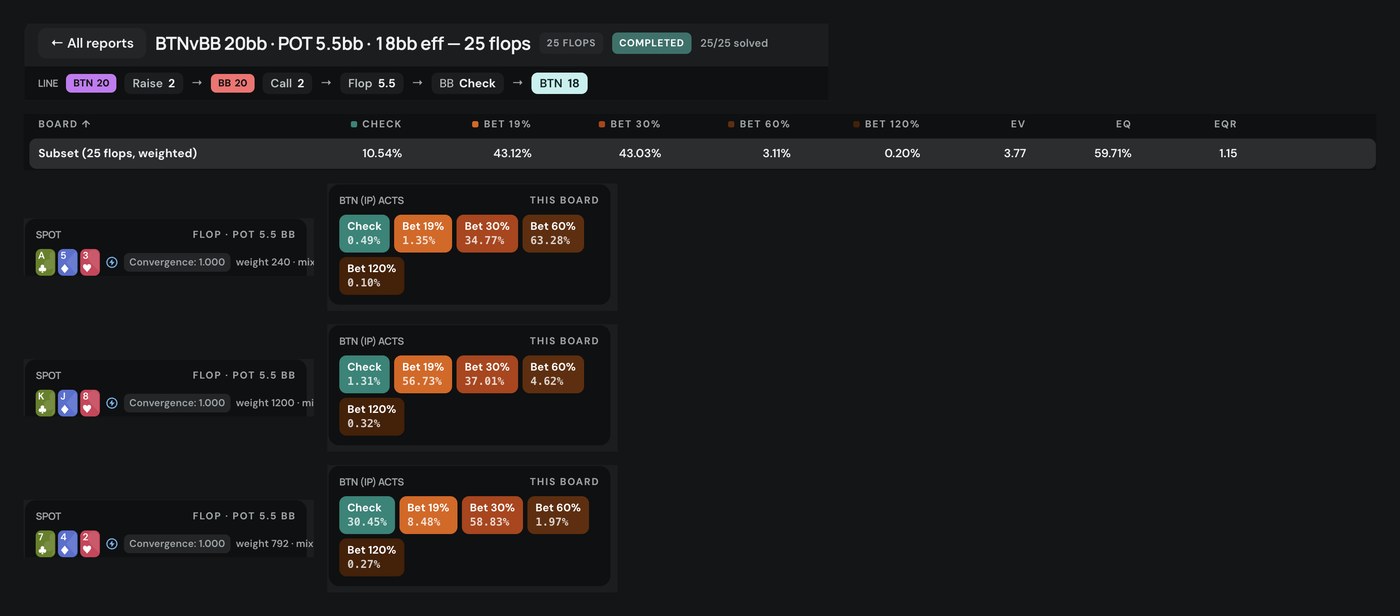
Task: Click the BTN 20 chip in the line
Action: [x=91, y=83]
